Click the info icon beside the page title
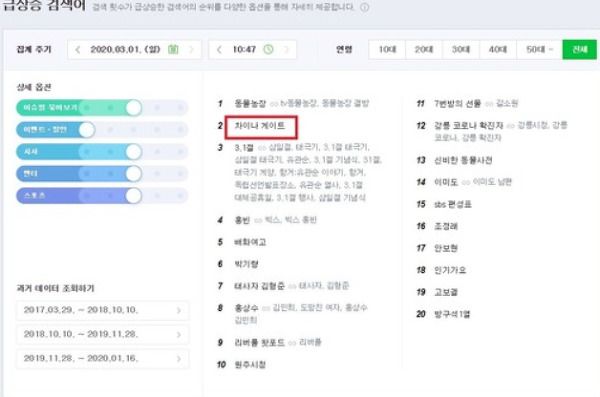 click(x=365, y=7)
